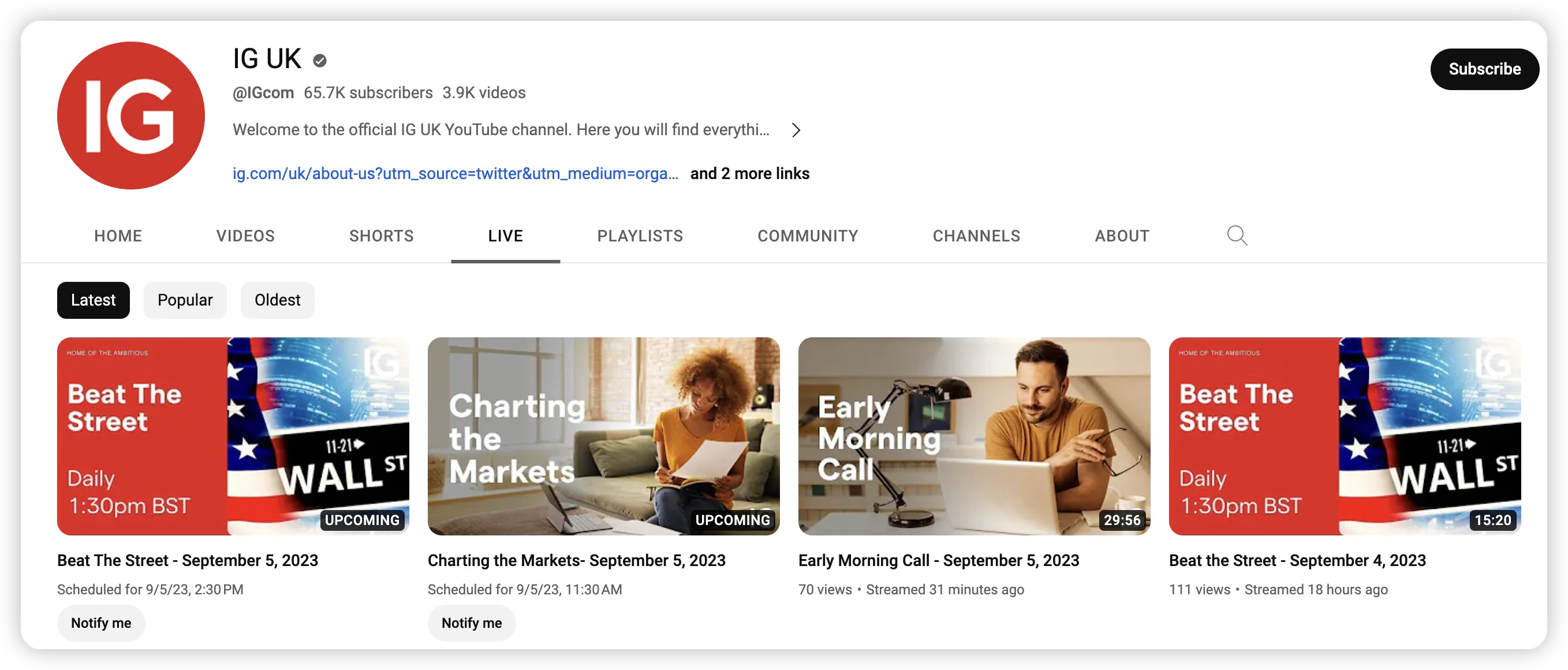Open the COMMUNITY tab
This screenshot has height=670, width=1568.
(x=808, y=236)
